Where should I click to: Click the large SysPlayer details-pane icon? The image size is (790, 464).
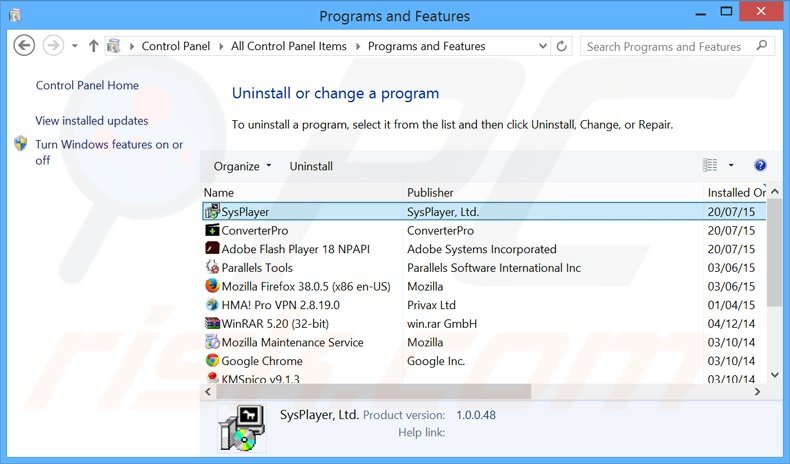point(242,428)
